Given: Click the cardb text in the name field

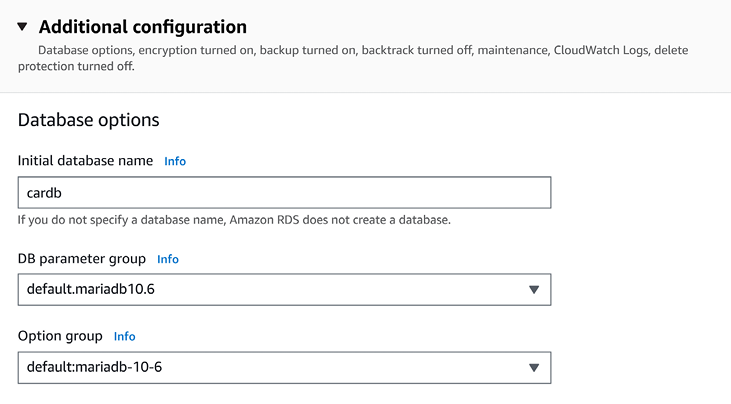Looking at the screenshot, I should (x=46, y=192).
